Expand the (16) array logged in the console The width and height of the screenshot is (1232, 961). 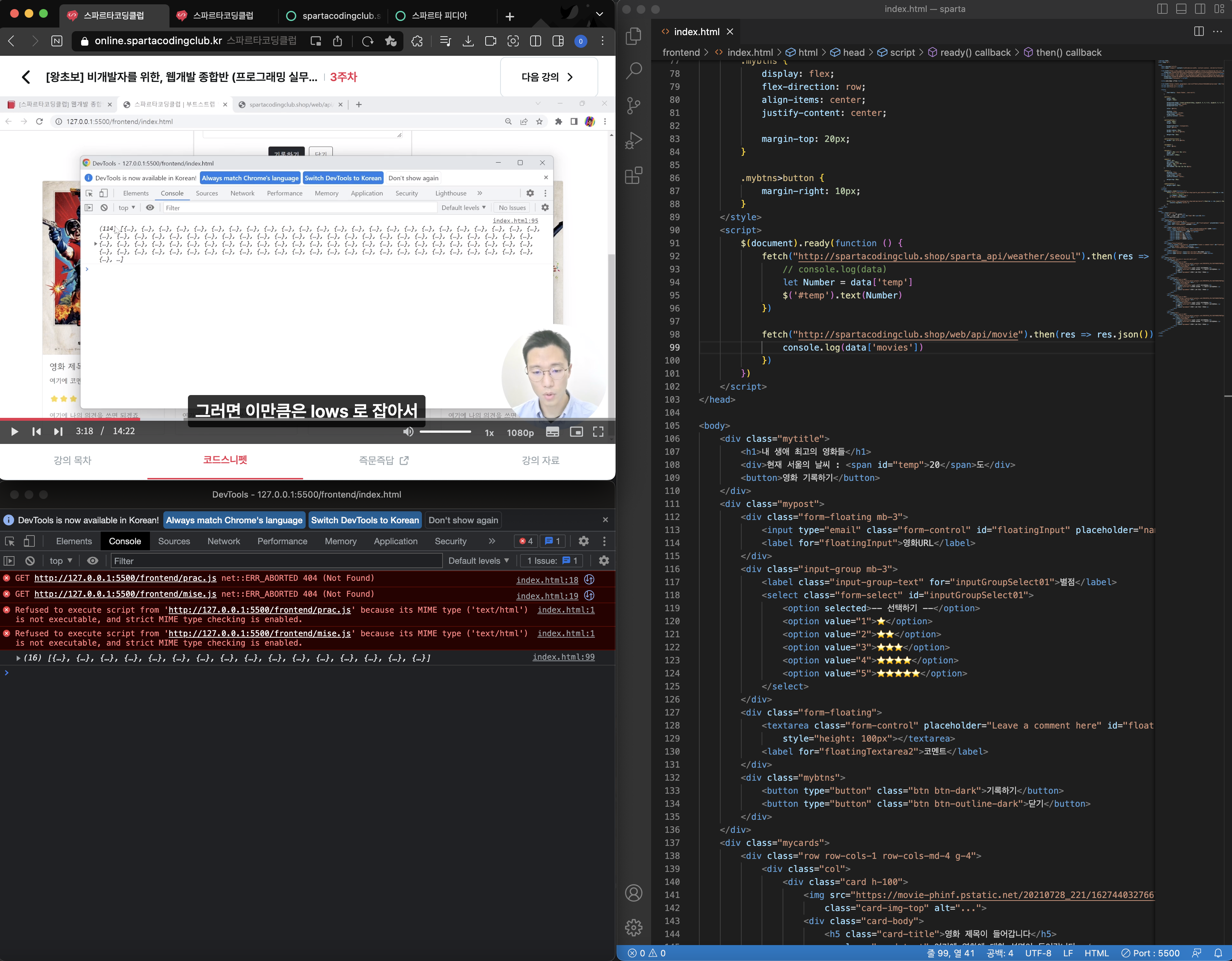pyautogui.click(x=18, y=658)
